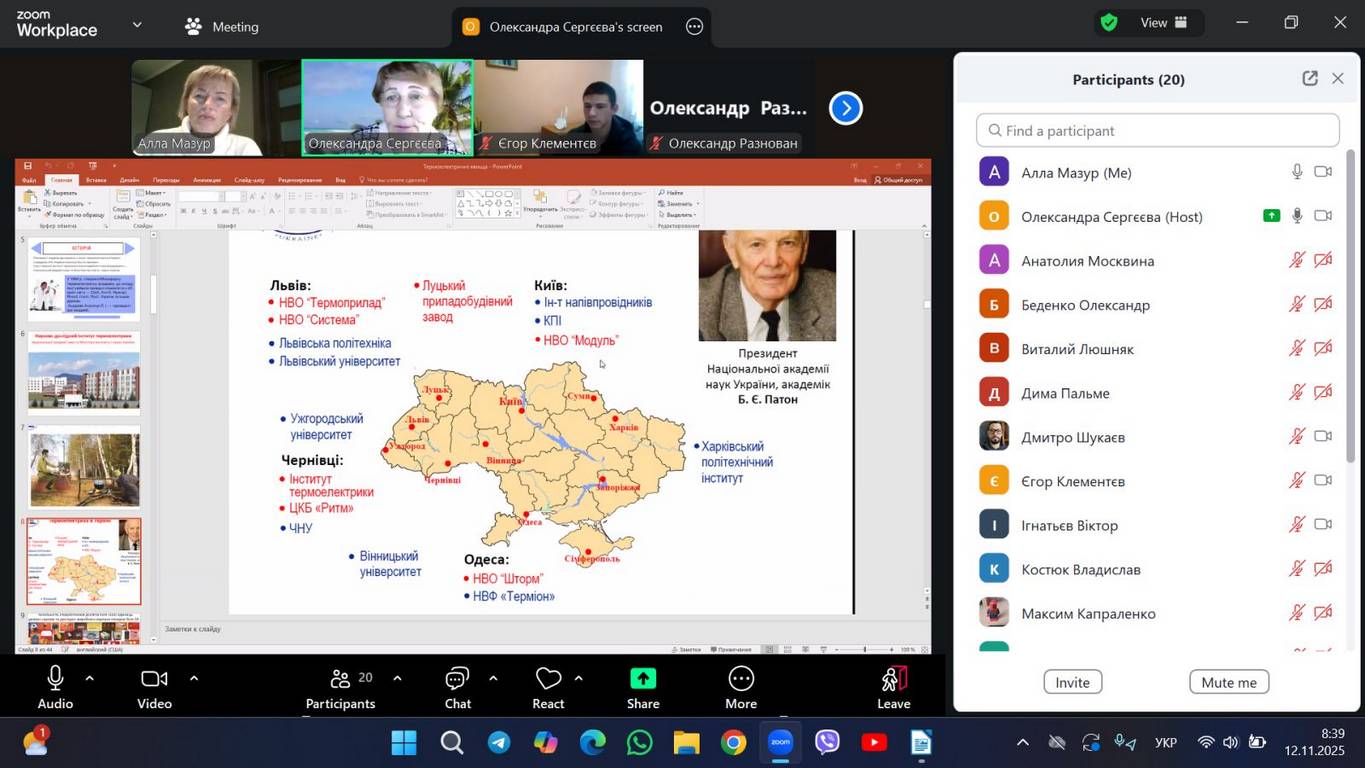1365x768 pixels.
Task: Open the Zoom Workplace dropdown chevron
Action: click(137, 25)
